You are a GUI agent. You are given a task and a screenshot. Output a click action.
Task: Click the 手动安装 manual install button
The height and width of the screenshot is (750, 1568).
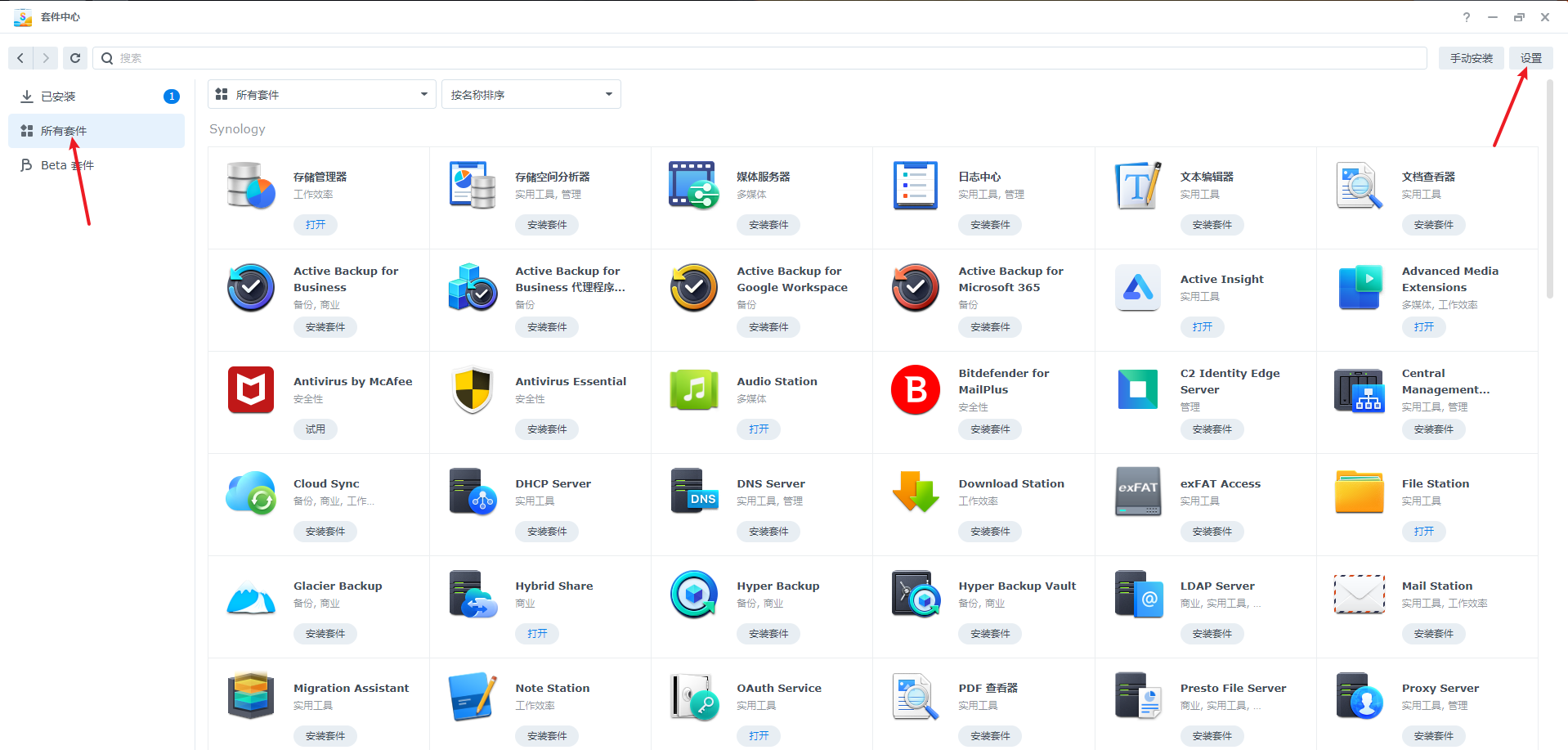[x=1471, y=58]
